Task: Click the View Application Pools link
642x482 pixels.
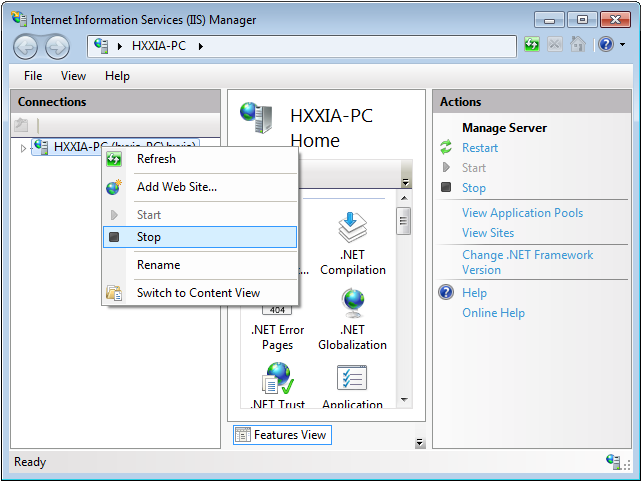Action: click(x=522, y=213)
